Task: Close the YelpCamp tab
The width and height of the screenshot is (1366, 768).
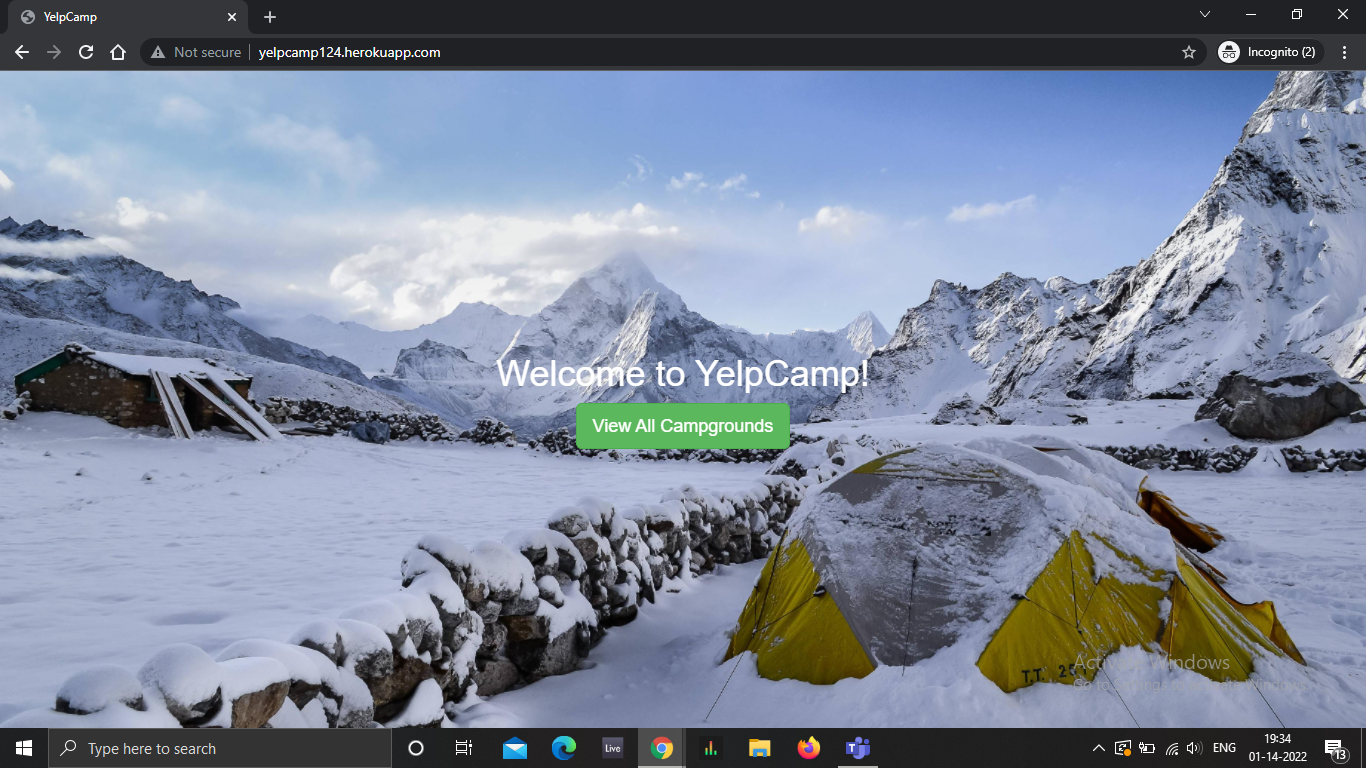Action: [x=232, y=17]
